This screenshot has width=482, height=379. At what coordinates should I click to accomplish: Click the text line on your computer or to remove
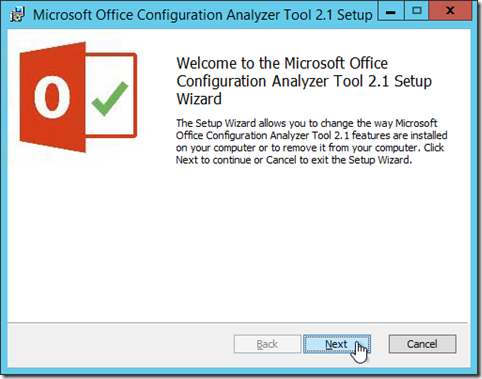click(310, 148)
